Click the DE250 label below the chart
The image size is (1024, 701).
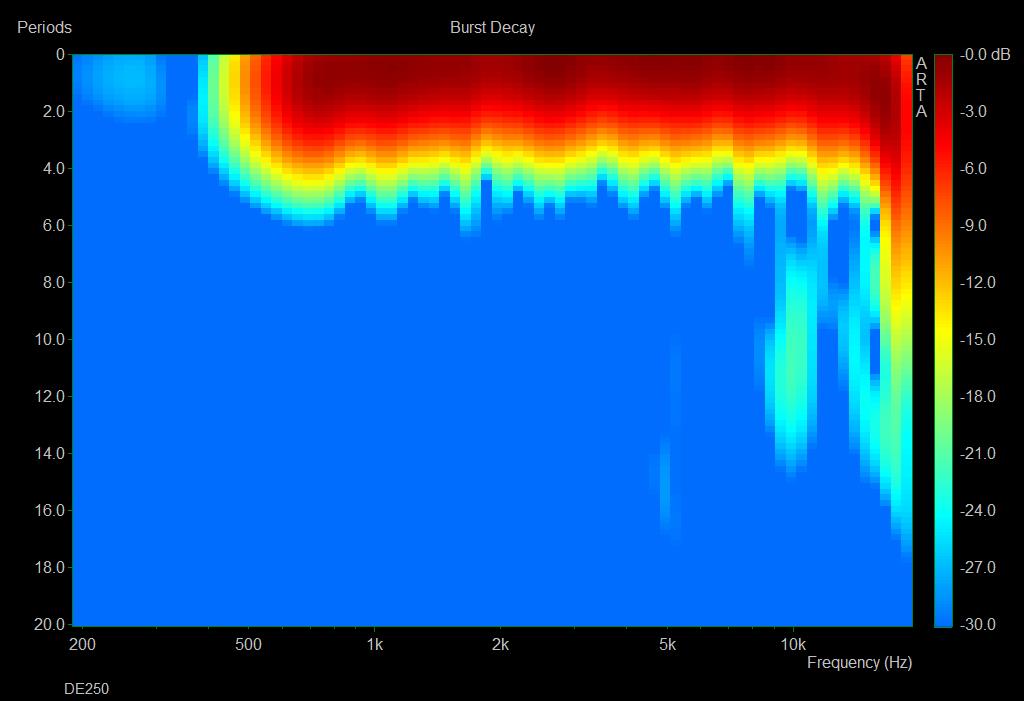[x=86, y=689]
